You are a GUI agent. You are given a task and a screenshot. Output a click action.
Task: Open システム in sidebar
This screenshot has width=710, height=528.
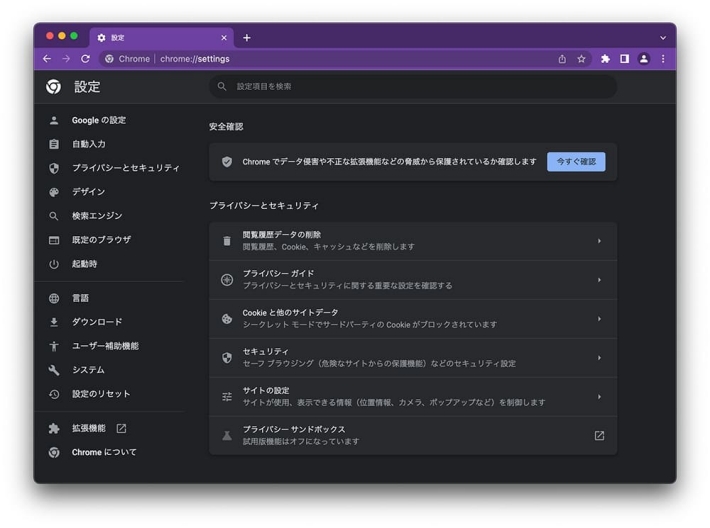click(x=88, y=370)
